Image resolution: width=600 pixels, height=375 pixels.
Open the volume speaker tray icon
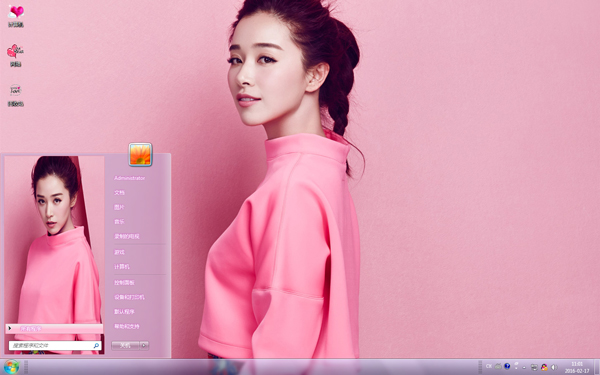[x=553, y=367]
